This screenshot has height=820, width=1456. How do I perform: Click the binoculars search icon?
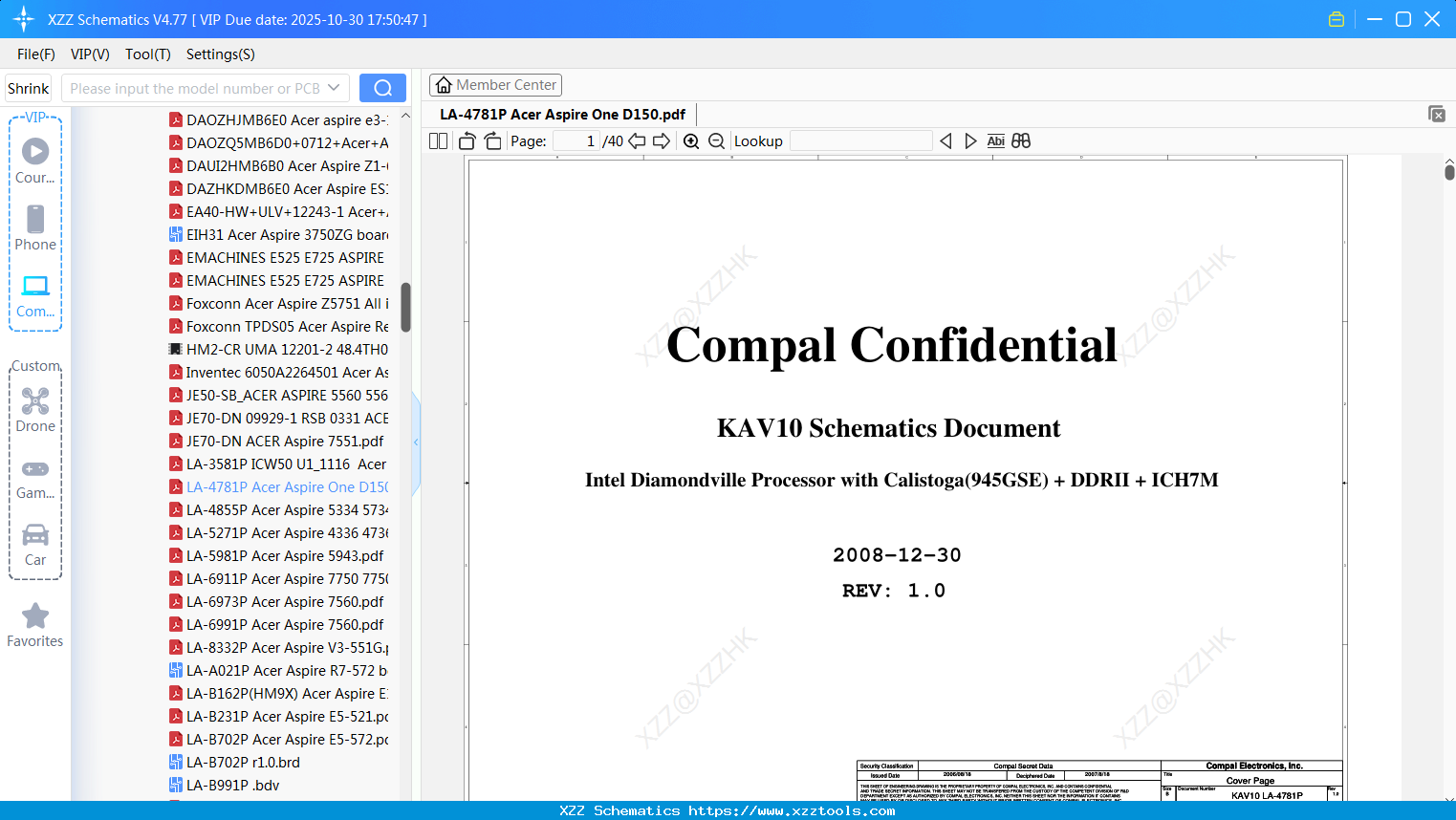point(1021,141)
